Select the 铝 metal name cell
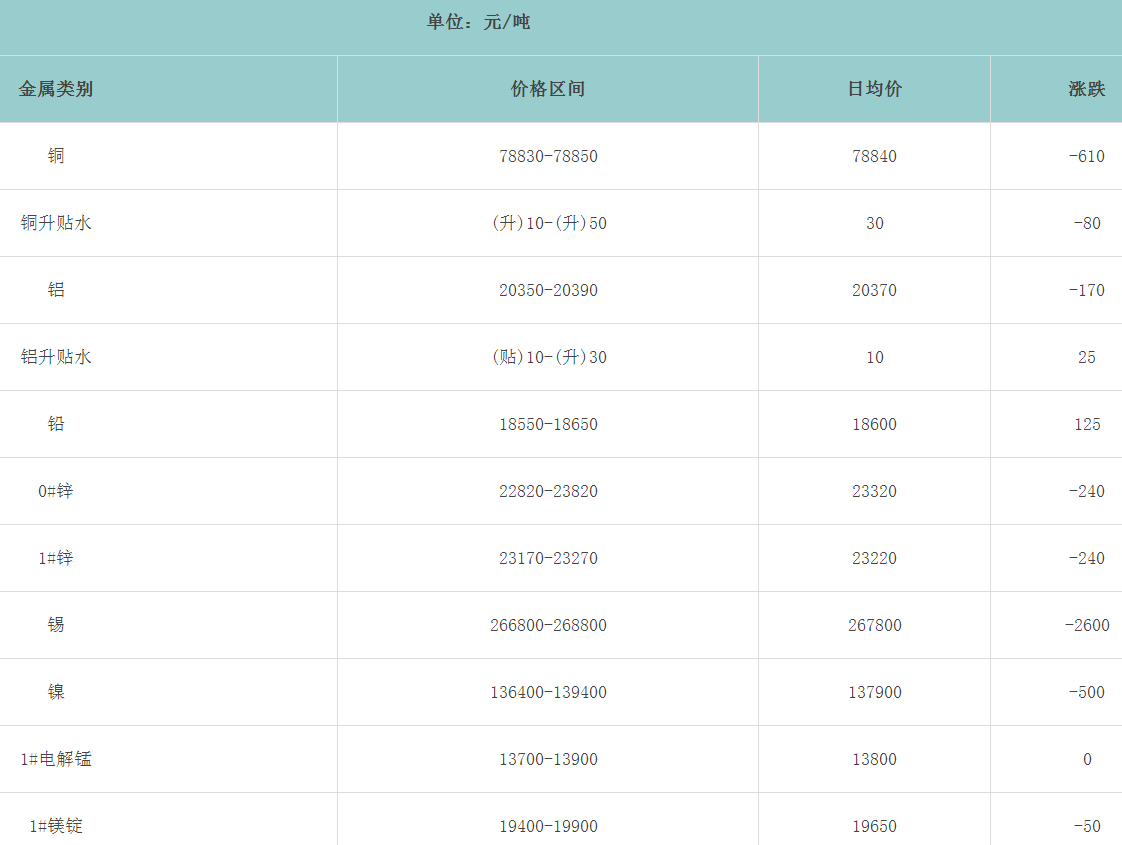This screenshot has height=845, width=1122. coord(56,290)
